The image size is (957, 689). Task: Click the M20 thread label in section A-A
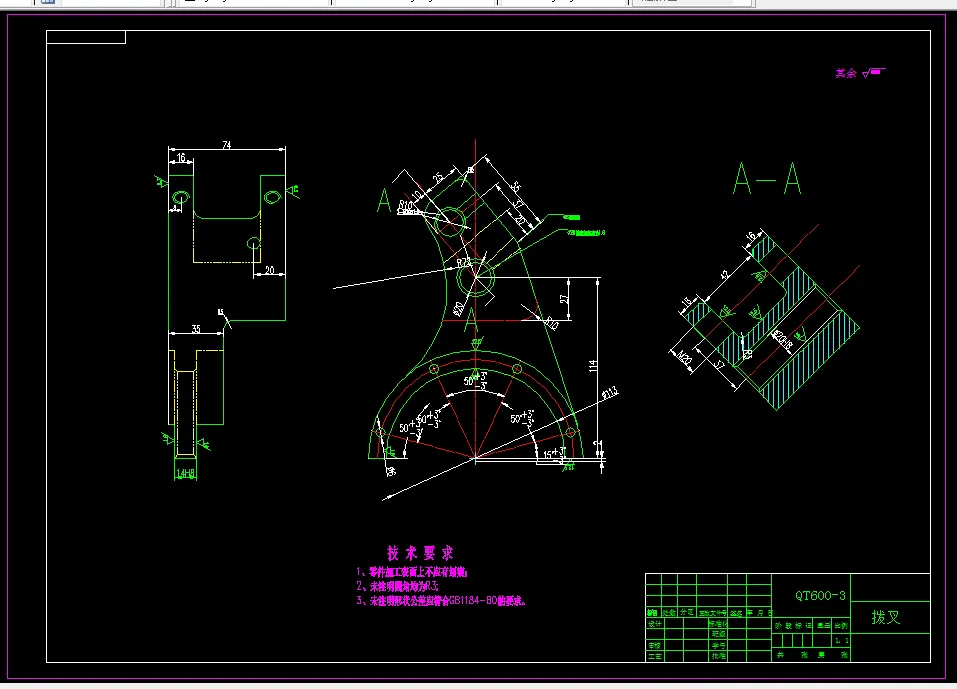pyautogui.click(x=684, y=358)
